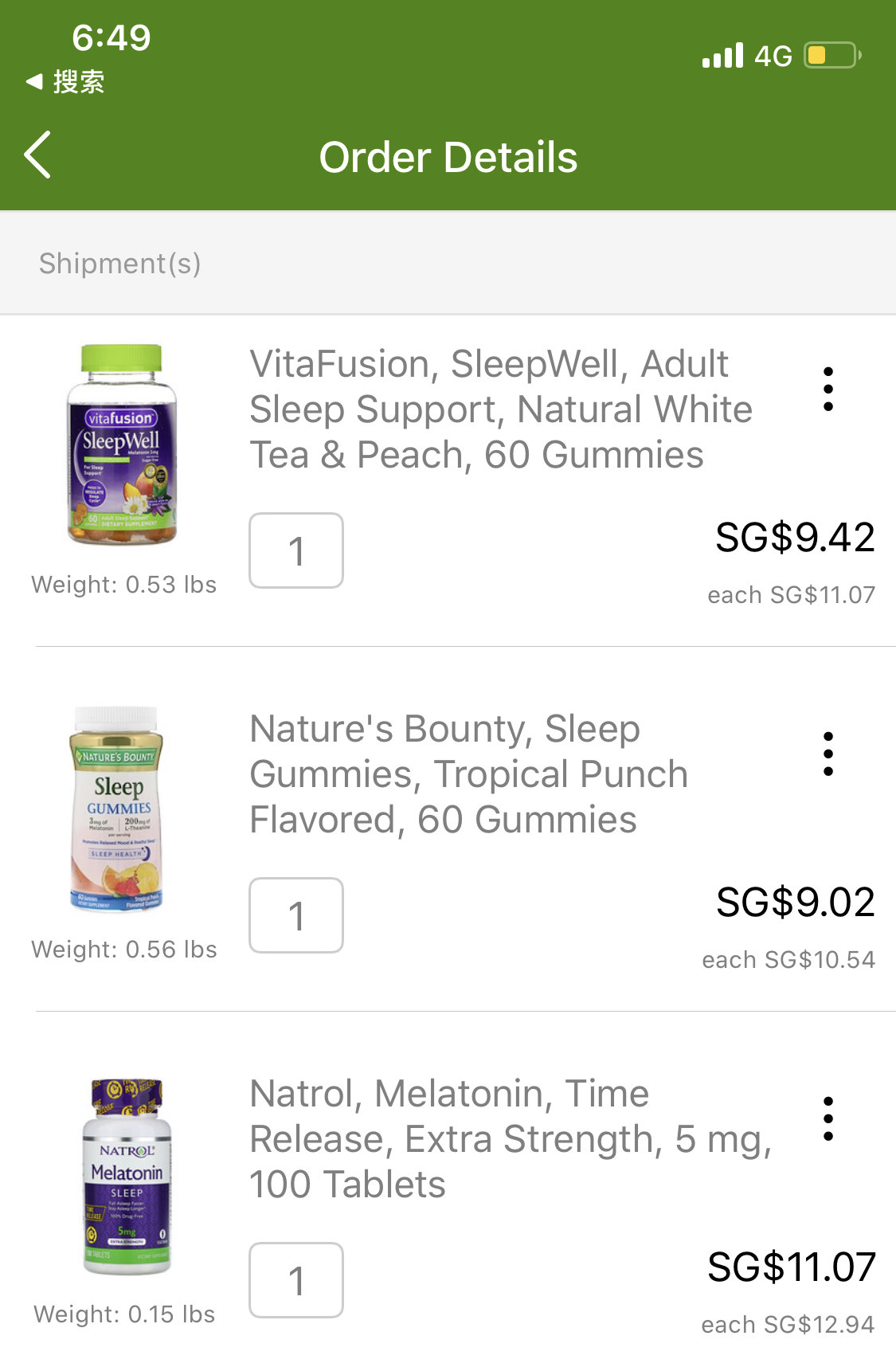Tap the Shipment(s) section header
The height and width of the screenshot is (1363, 896).
pyautogui.click(x=120, y=264)
